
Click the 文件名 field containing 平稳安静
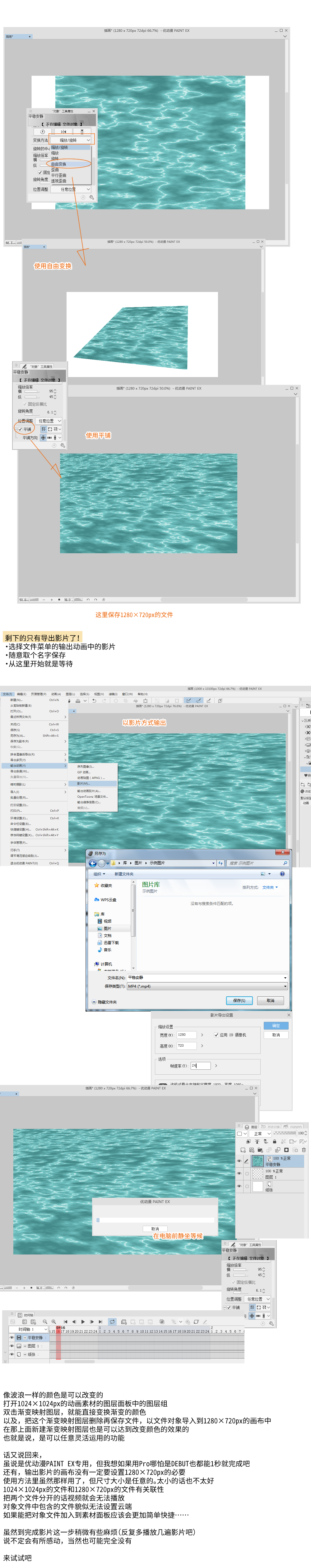coord(207,977)
